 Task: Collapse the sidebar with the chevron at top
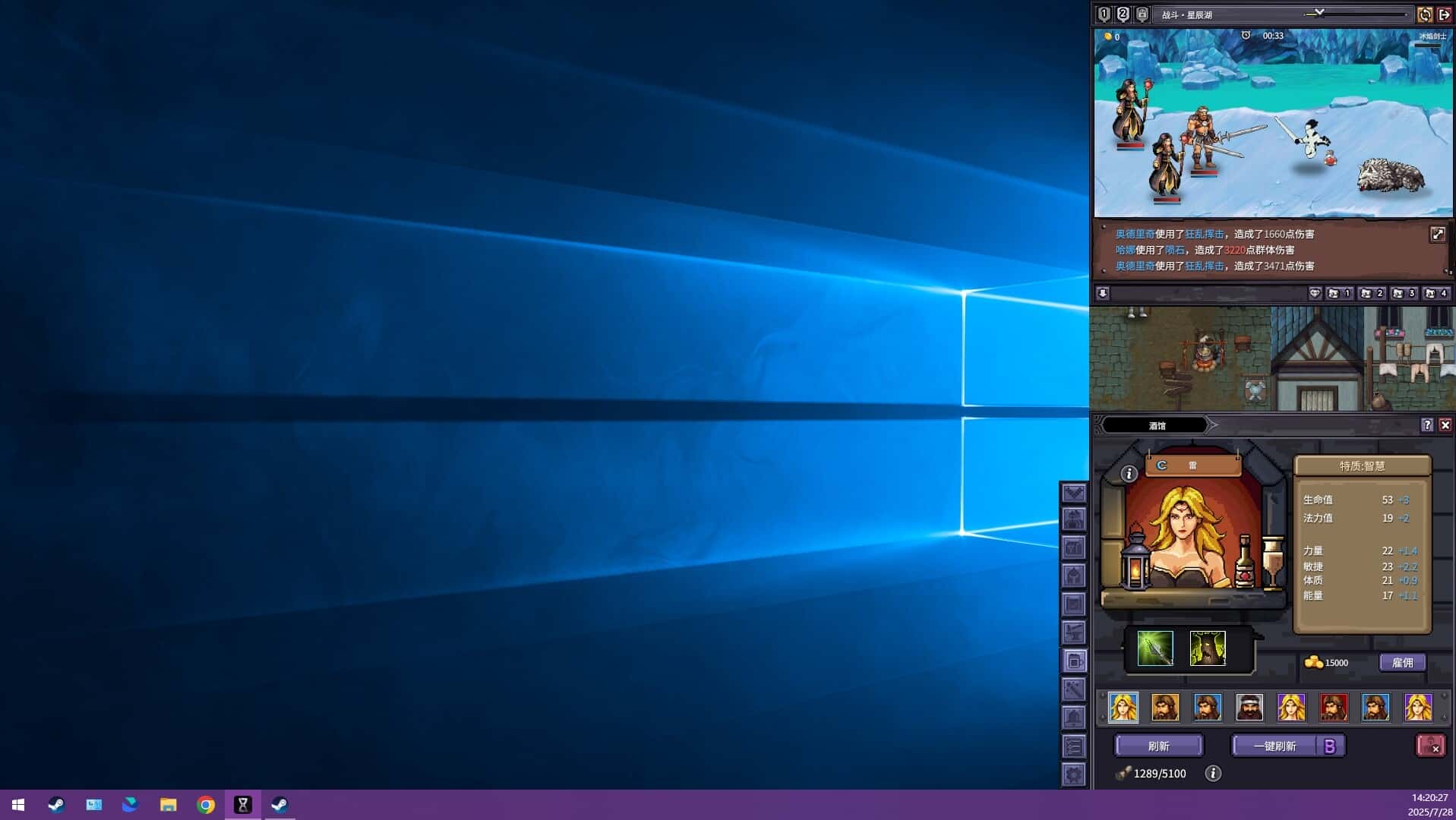point(1073,493)
